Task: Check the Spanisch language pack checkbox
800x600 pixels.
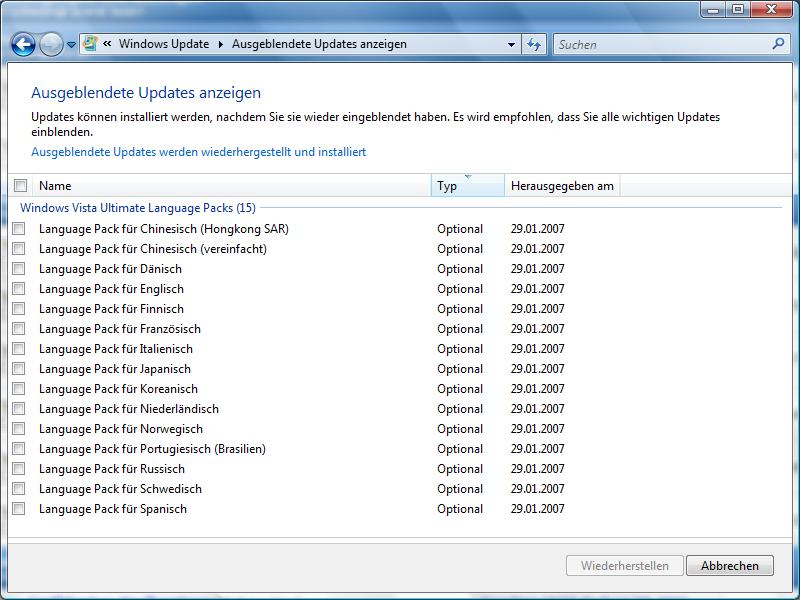Action: [19, 509]
